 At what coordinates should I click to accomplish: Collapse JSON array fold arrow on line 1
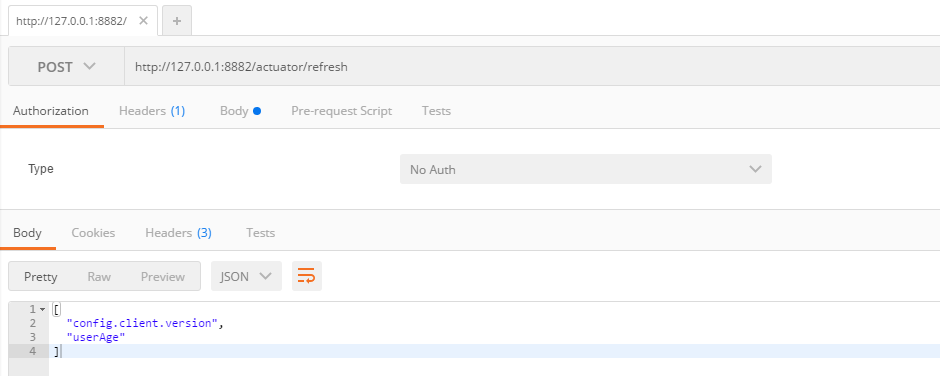[42, 309]
